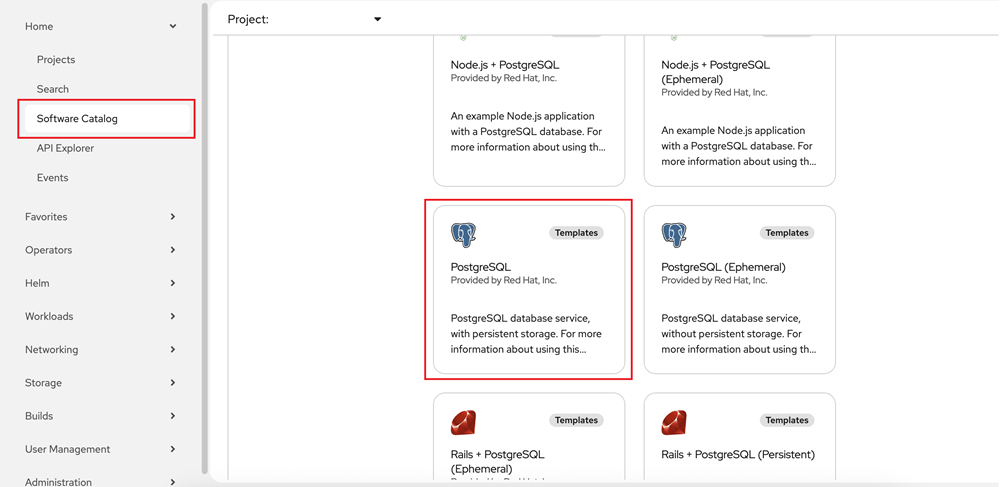Expand the Administration section
The height and width of the screenshot is (487, 1000).
click(x=101, y=482)
